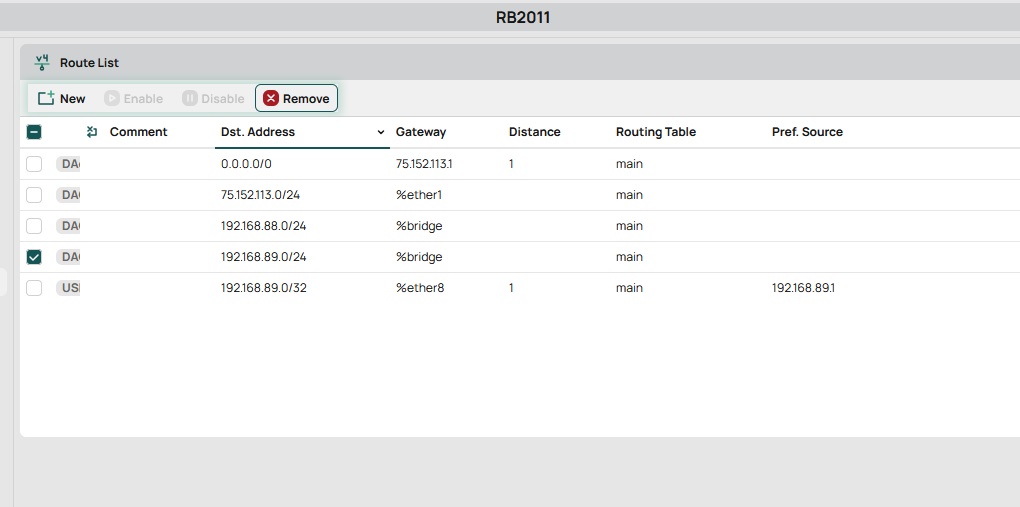
Task: Click gateway %ether1
Action: [x=418, y=195]
